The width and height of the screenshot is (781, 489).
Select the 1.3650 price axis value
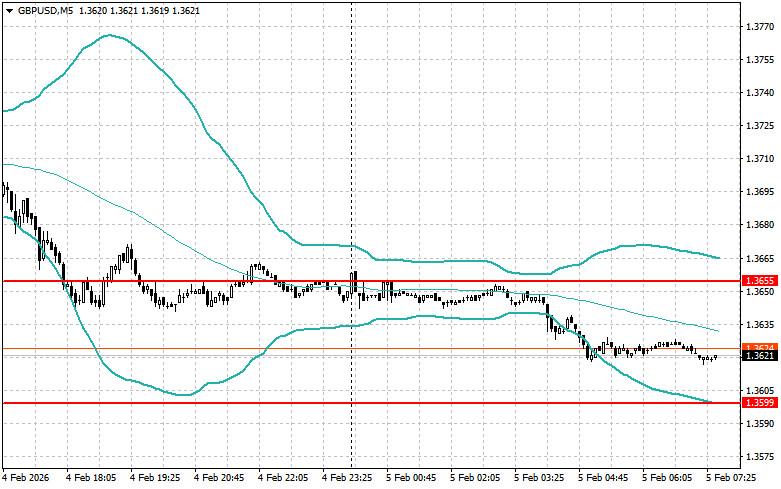760,291
